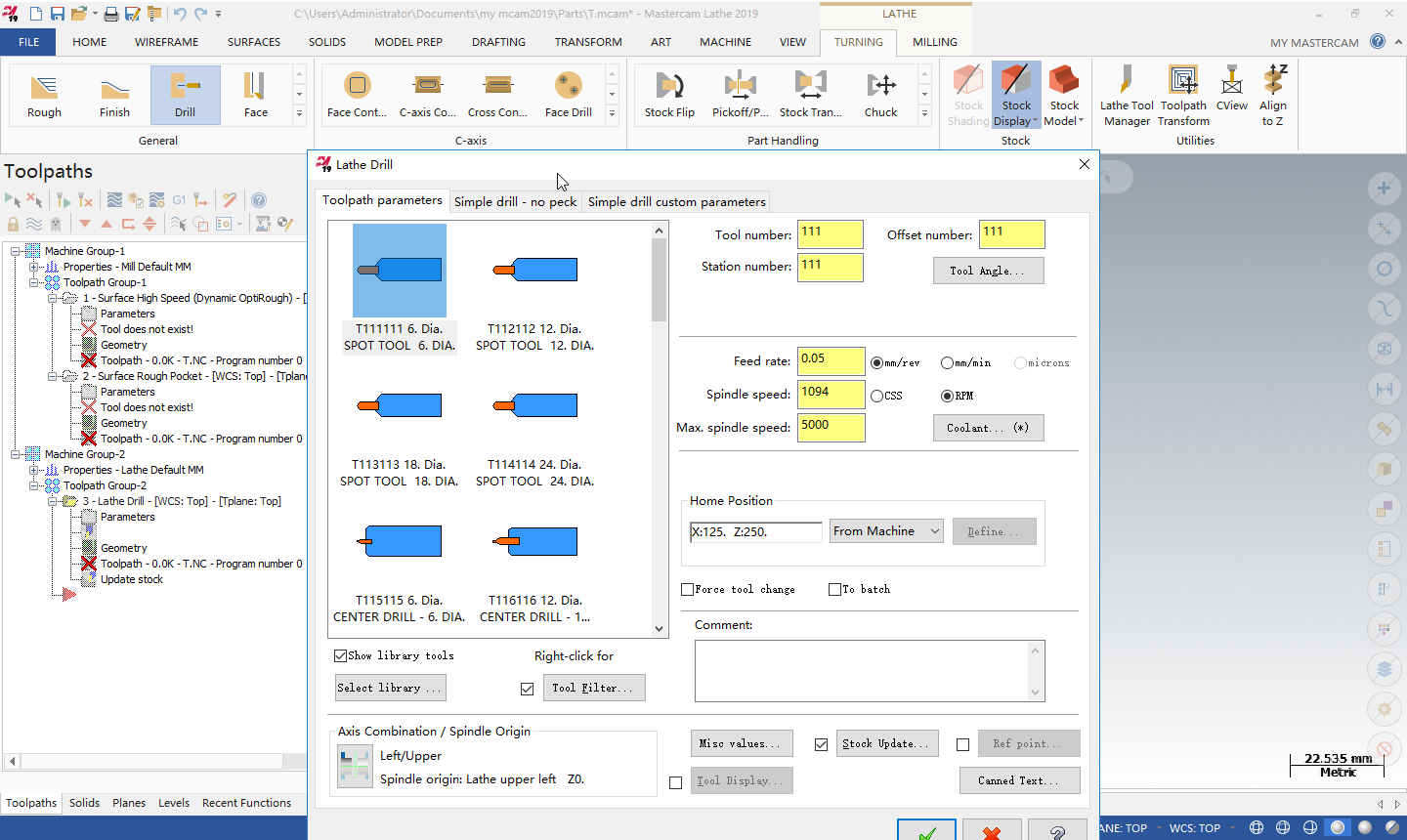
Task: Switch to the WIREFRAME ribbon tab
Action: (x=166, y=42)
